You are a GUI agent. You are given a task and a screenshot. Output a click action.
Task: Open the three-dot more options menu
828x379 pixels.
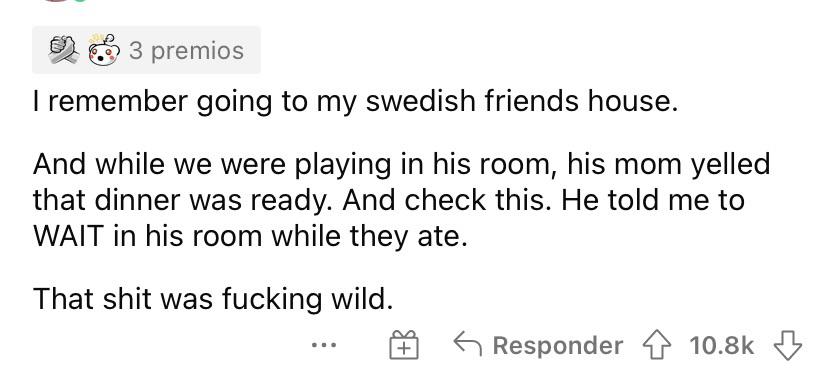(324, 346)
